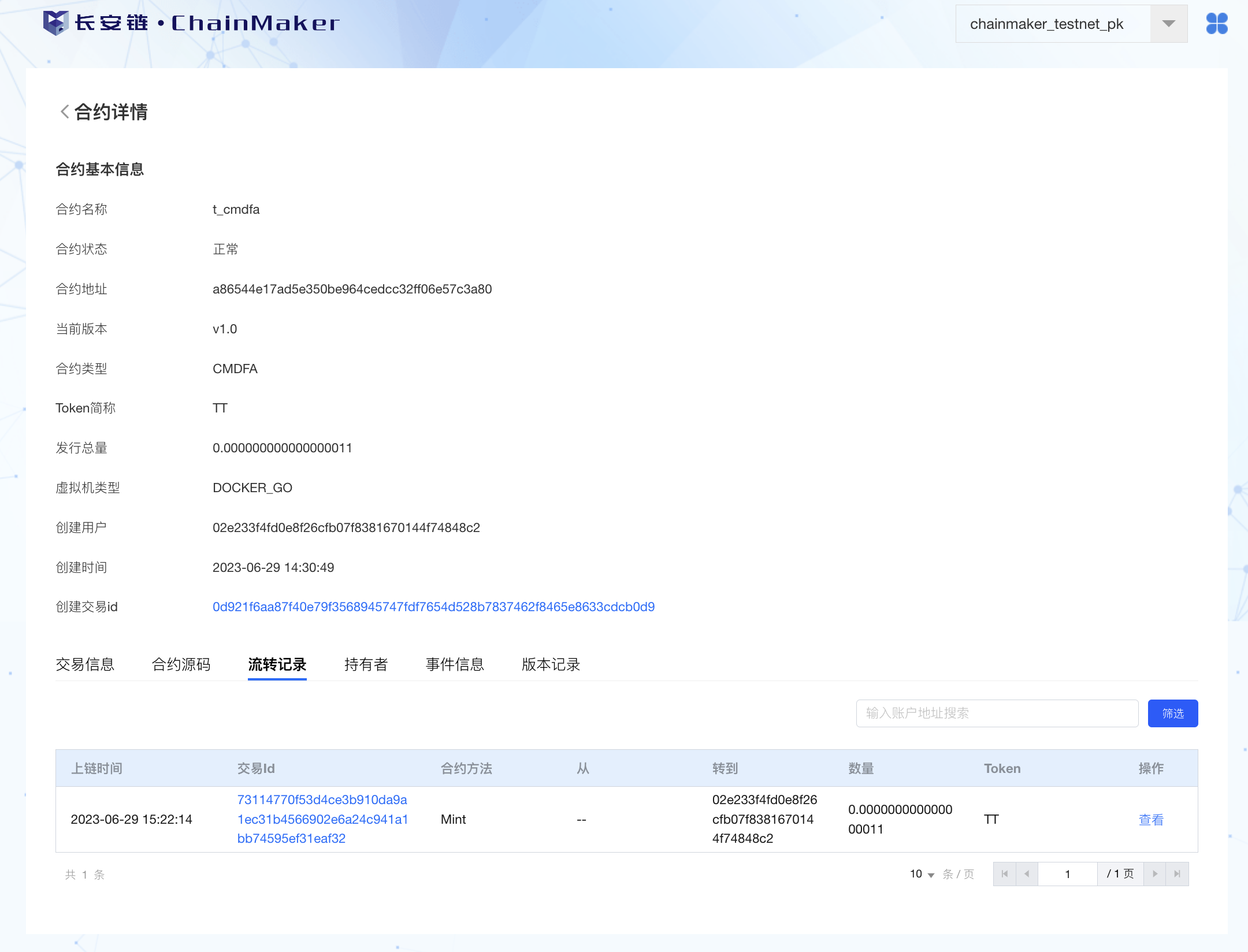The width and height of the screenshot is (1248, 952).
Task: Open the four-dot app grid icon
Action: (x=1216, y=24)
